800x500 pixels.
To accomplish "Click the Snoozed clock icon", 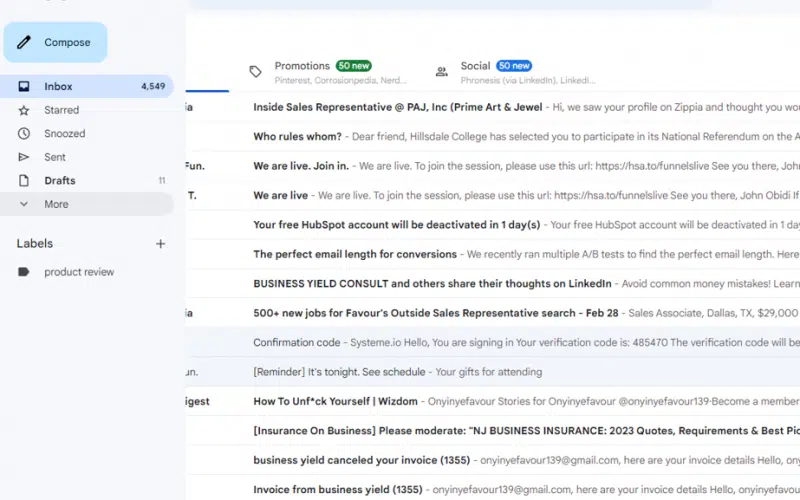I will (24, 134).
